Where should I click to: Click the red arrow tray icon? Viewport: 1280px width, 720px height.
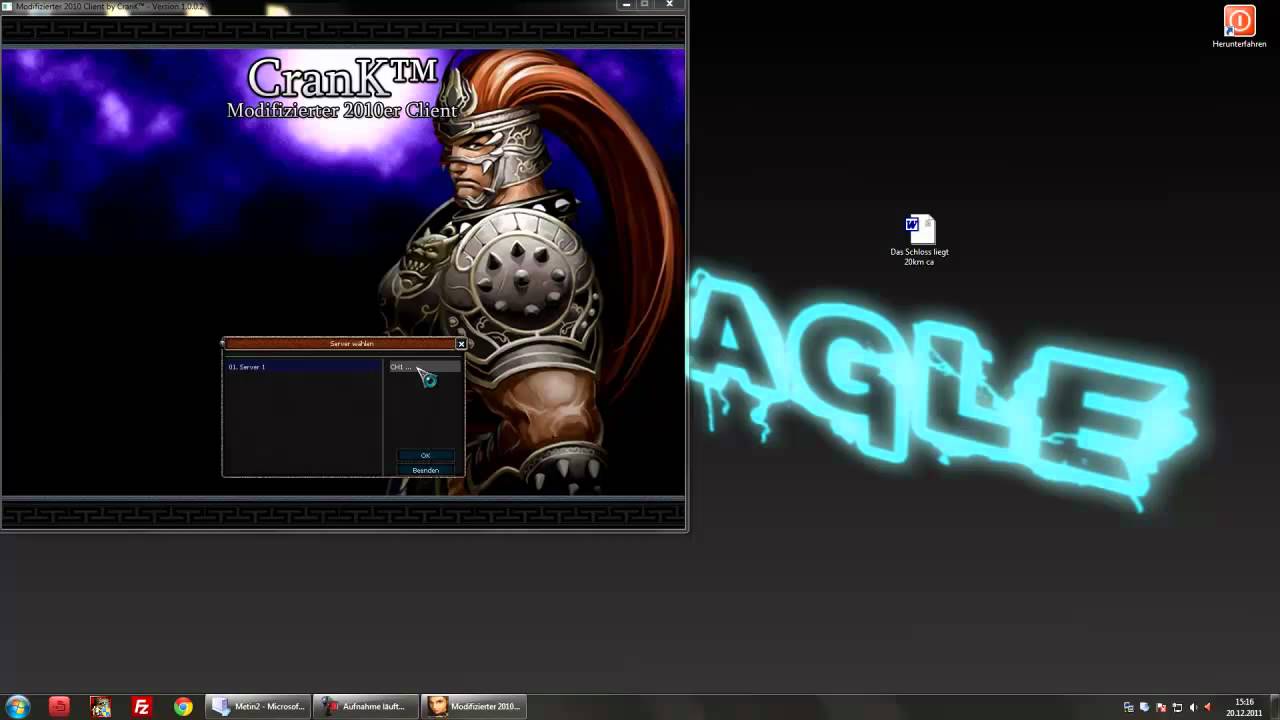1208,707
